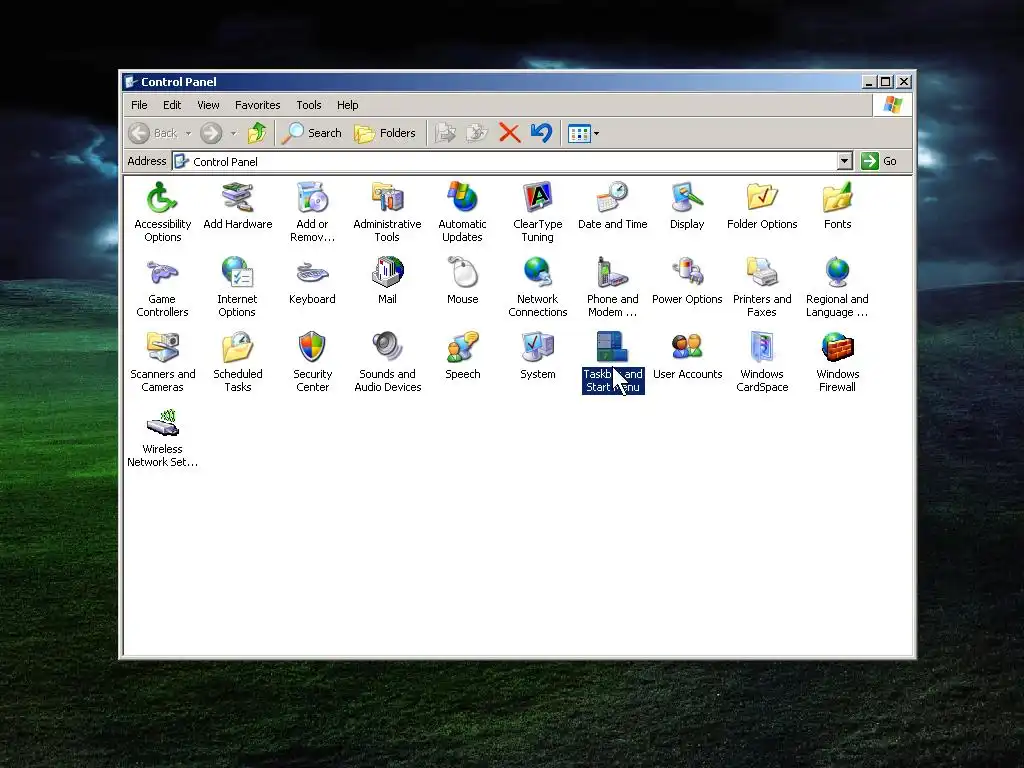Select Taskbar and Start Menu icon

[613, 347]
